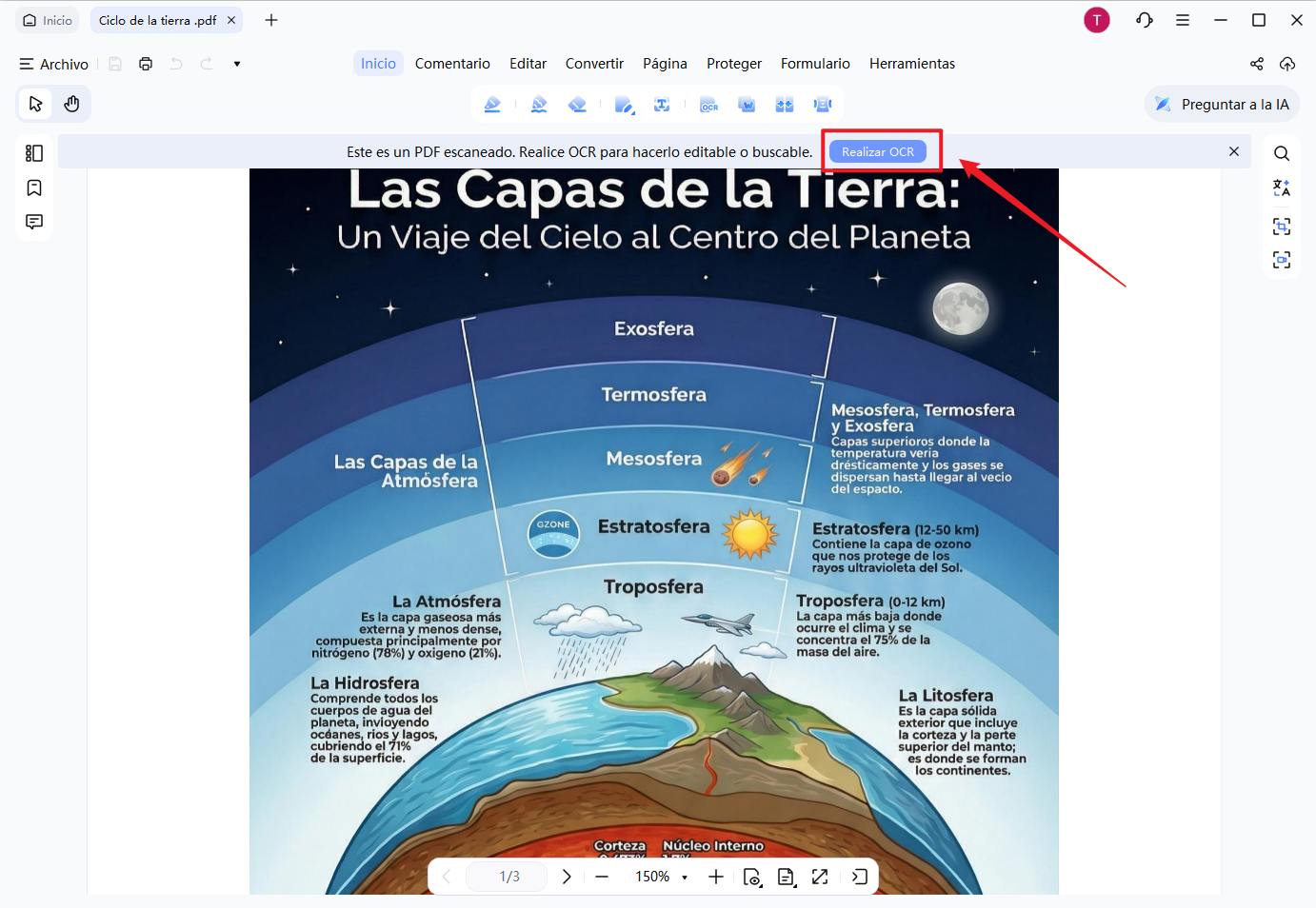This screenshot has height=908, width=1316.
Task: Open the Translate tool in the right sidebar
Action: pos(1282,188)
